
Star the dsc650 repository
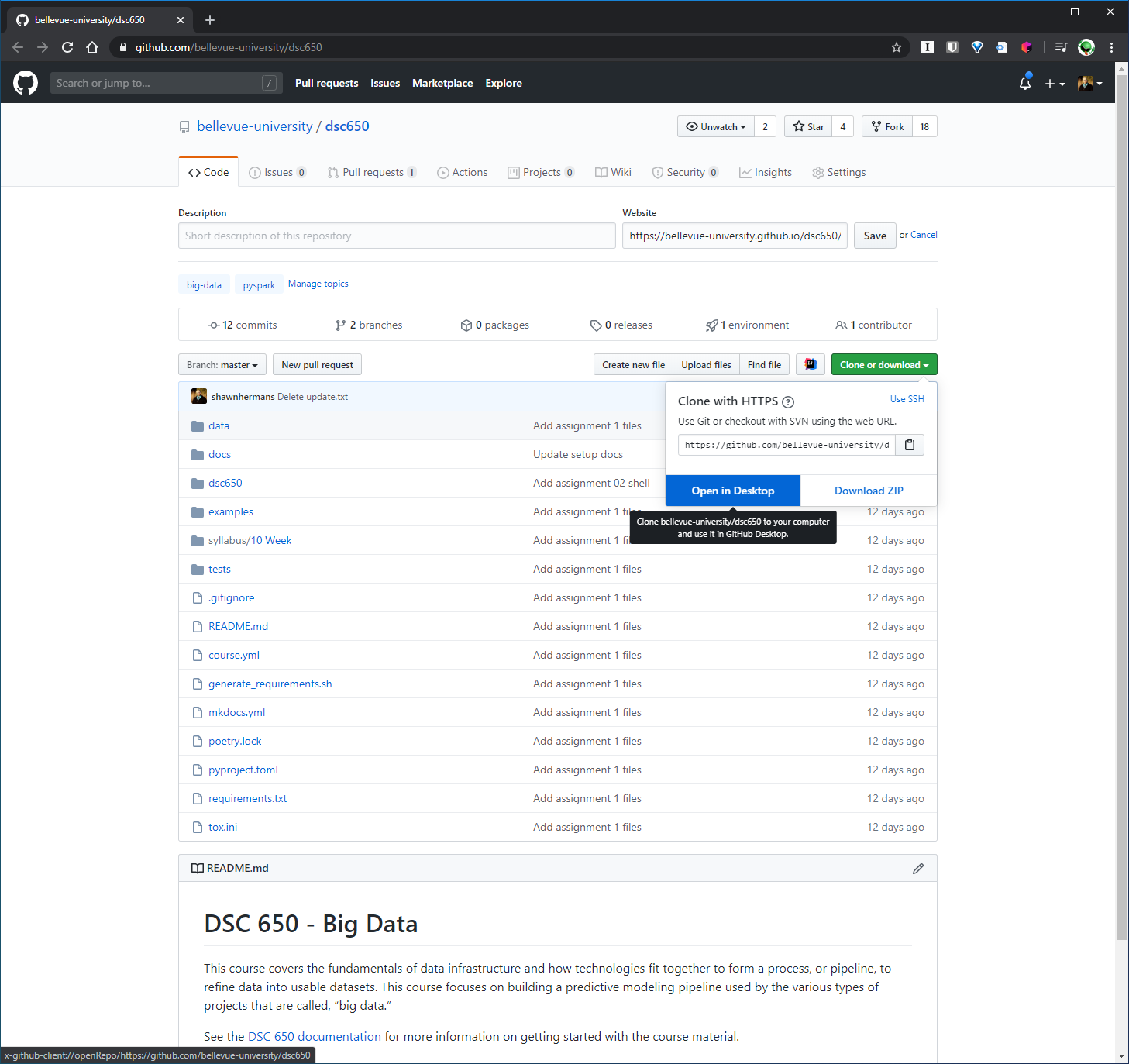[x=808, y=126]
